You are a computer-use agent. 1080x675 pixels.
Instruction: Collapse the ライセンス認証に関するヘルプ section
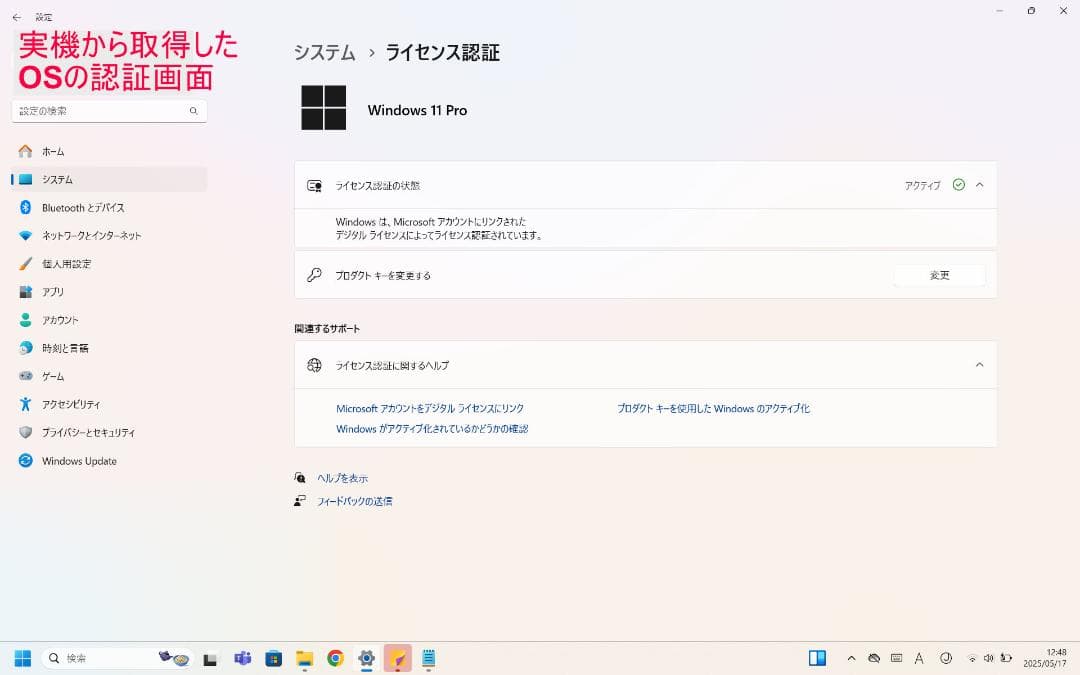(979, 365)
